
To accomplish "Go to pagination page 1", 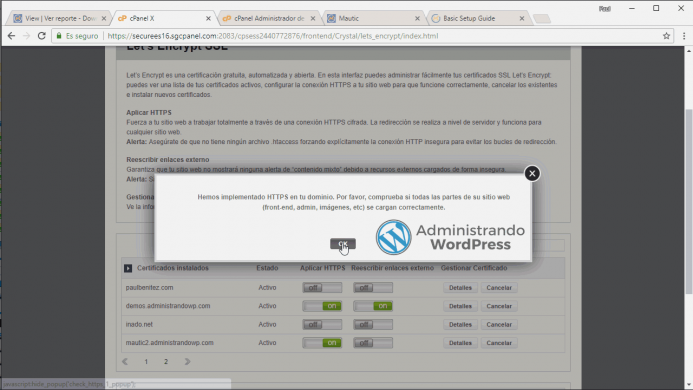I will point(146,362).
